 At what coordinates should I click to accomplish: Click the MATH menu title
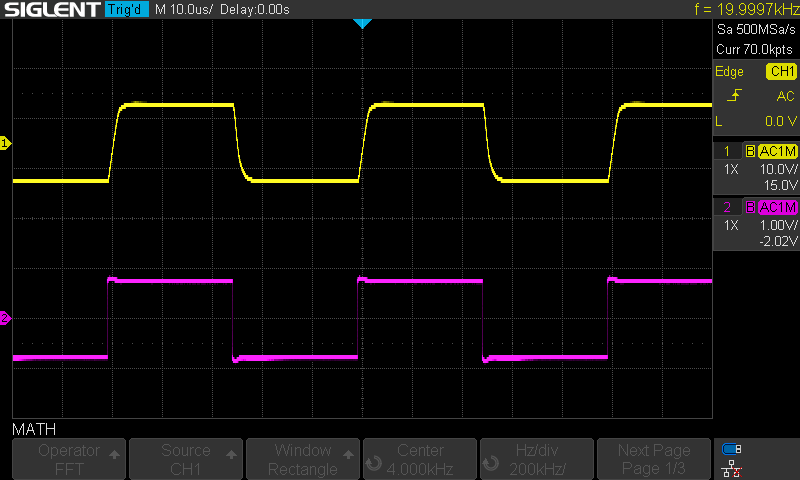point(34,429)
